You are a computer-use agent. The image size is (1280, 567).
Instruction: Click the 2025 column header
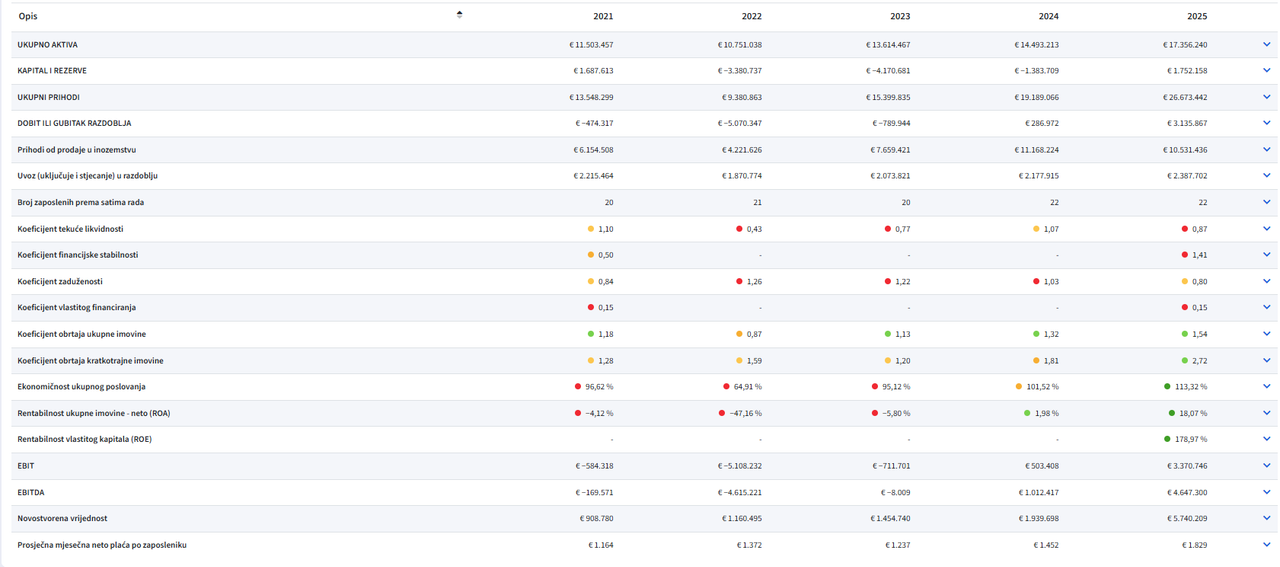[x=1197, y=16]
